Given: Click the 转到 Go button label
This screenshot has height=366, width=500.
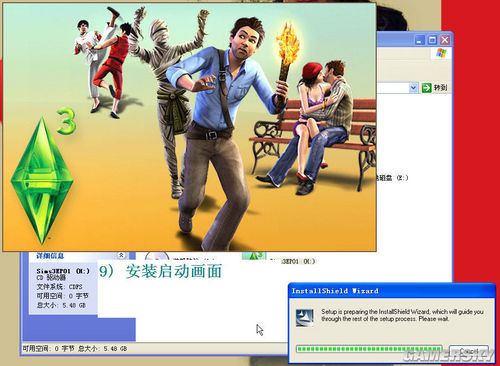Looking at the screenshot, I should tap(440, 88).
